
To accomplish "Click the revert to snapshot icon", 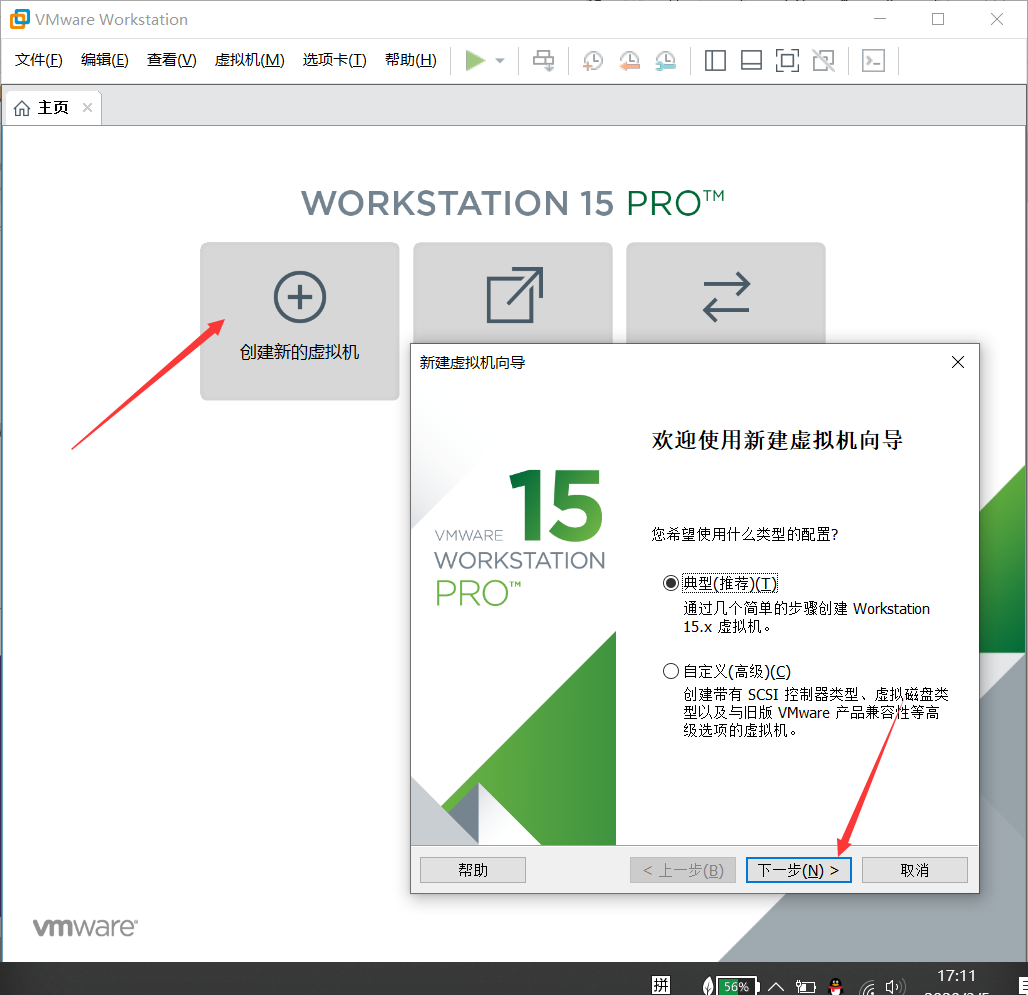I will [x=629, y=61].
